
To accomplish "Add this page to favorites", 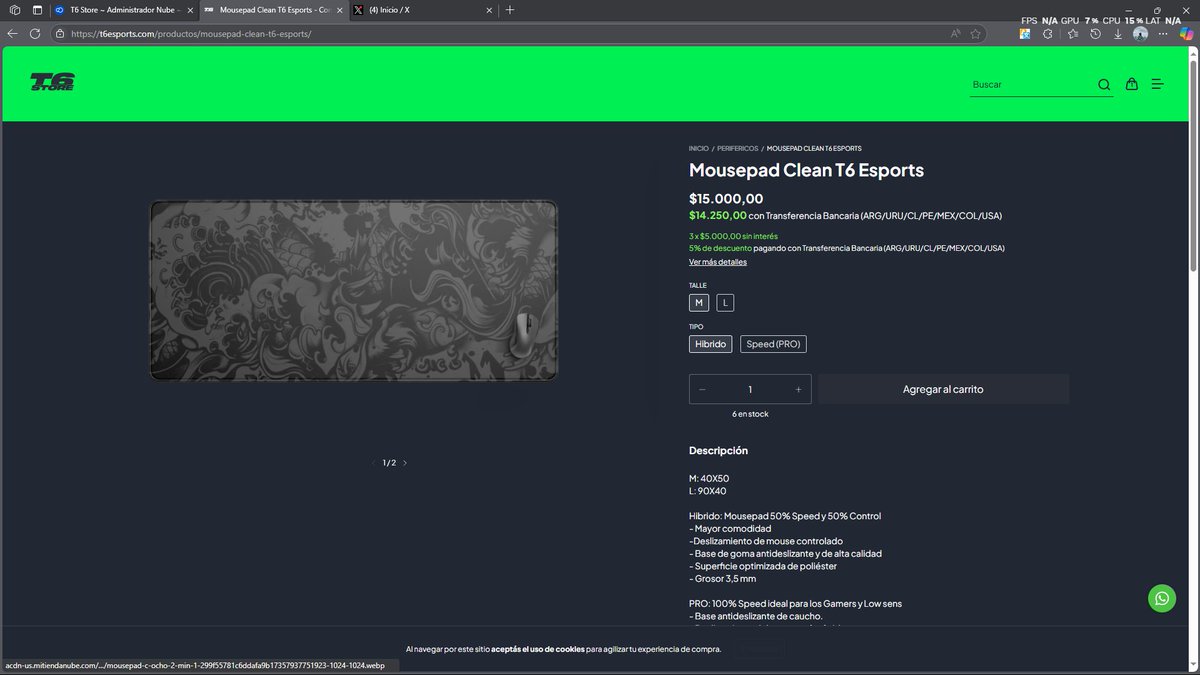I will tap(975, 33).
